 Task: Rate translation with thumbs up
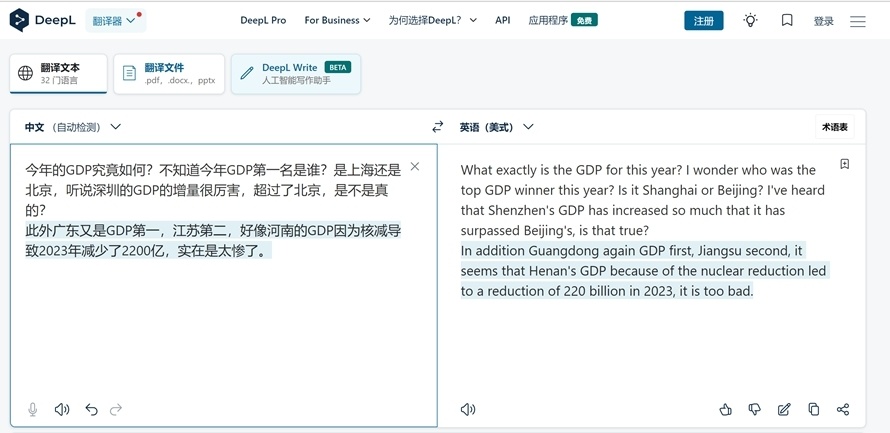[x=725, y=409]
